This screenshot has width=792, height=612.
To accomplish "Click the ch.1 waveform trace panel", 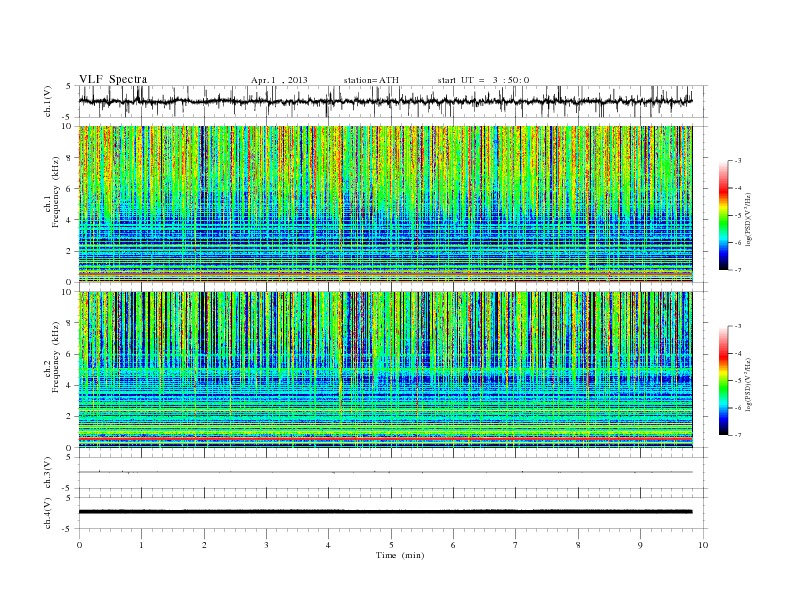I will point(393,101).
